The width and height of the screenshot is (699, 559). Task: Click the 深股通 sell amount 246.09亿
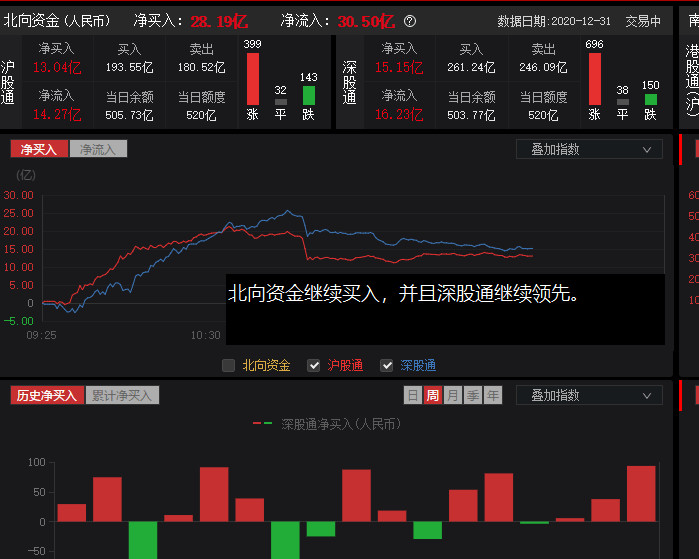click(543, 67)
